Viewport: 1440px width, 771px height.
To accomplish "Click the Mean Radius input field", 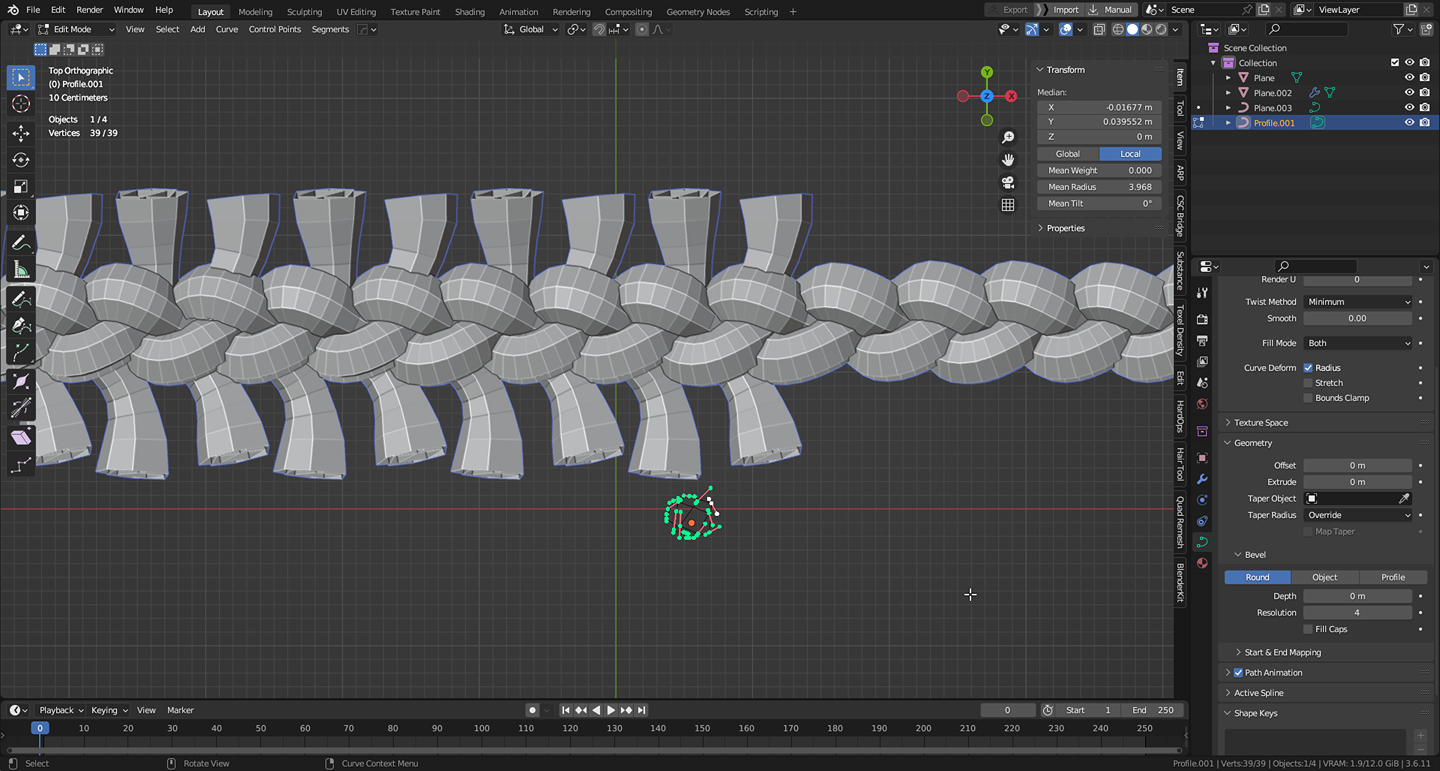I will click(1099, 187).
